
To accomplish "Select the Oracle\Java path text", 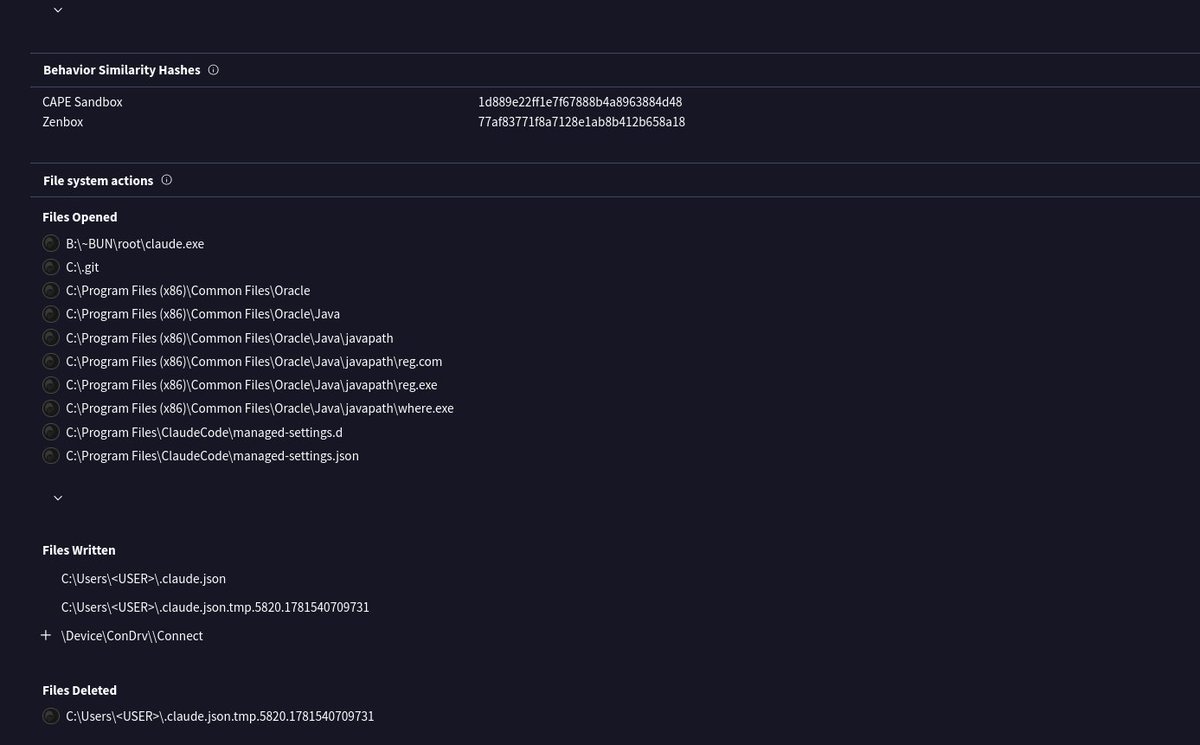I will 203,314.
